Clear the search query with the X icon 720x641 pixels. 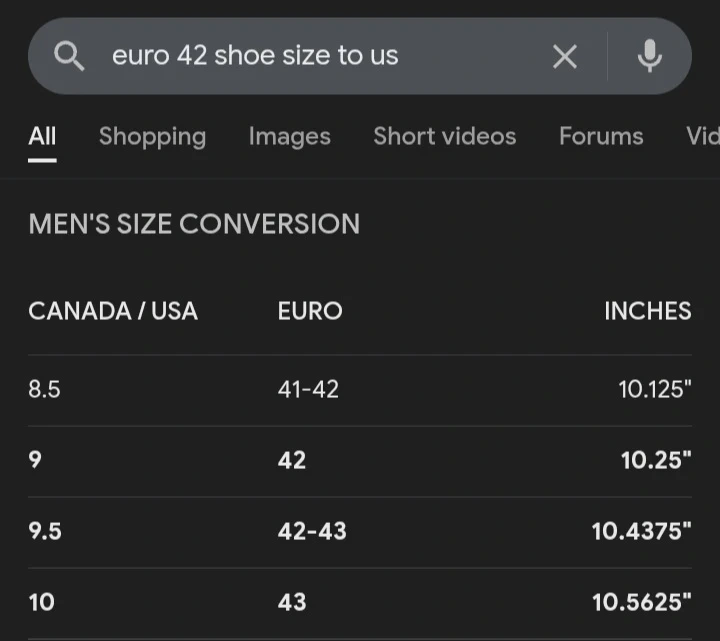coord(565,57)
